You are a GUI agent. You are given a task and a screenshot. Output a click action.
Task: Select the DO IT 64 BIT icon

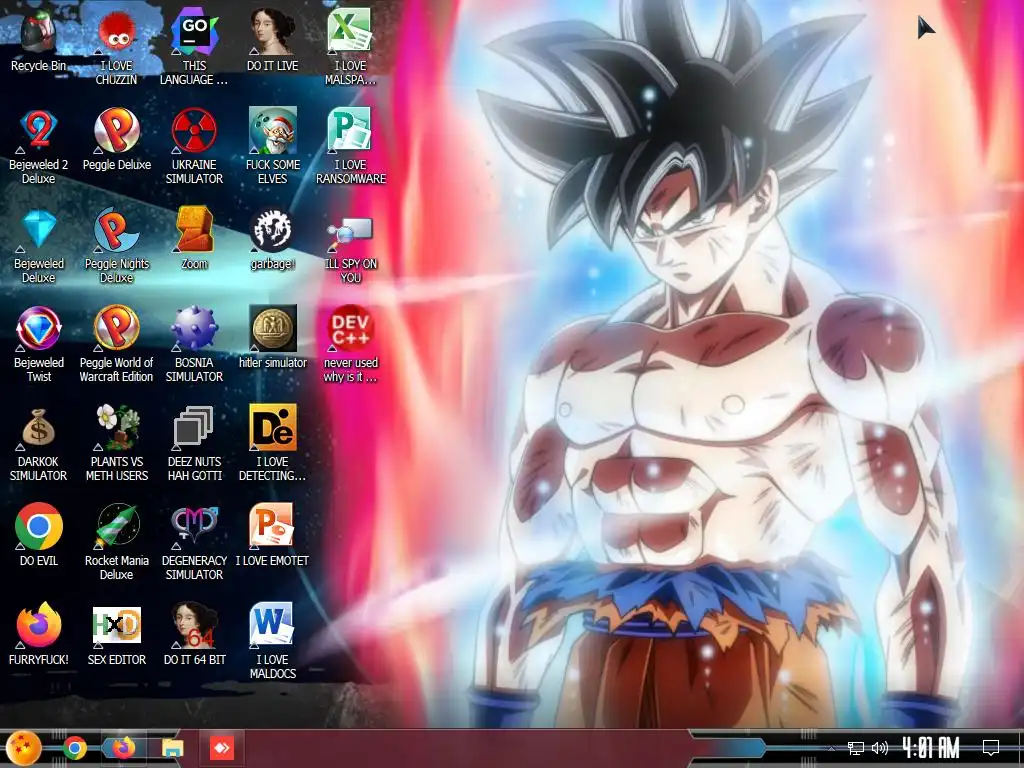194,626
